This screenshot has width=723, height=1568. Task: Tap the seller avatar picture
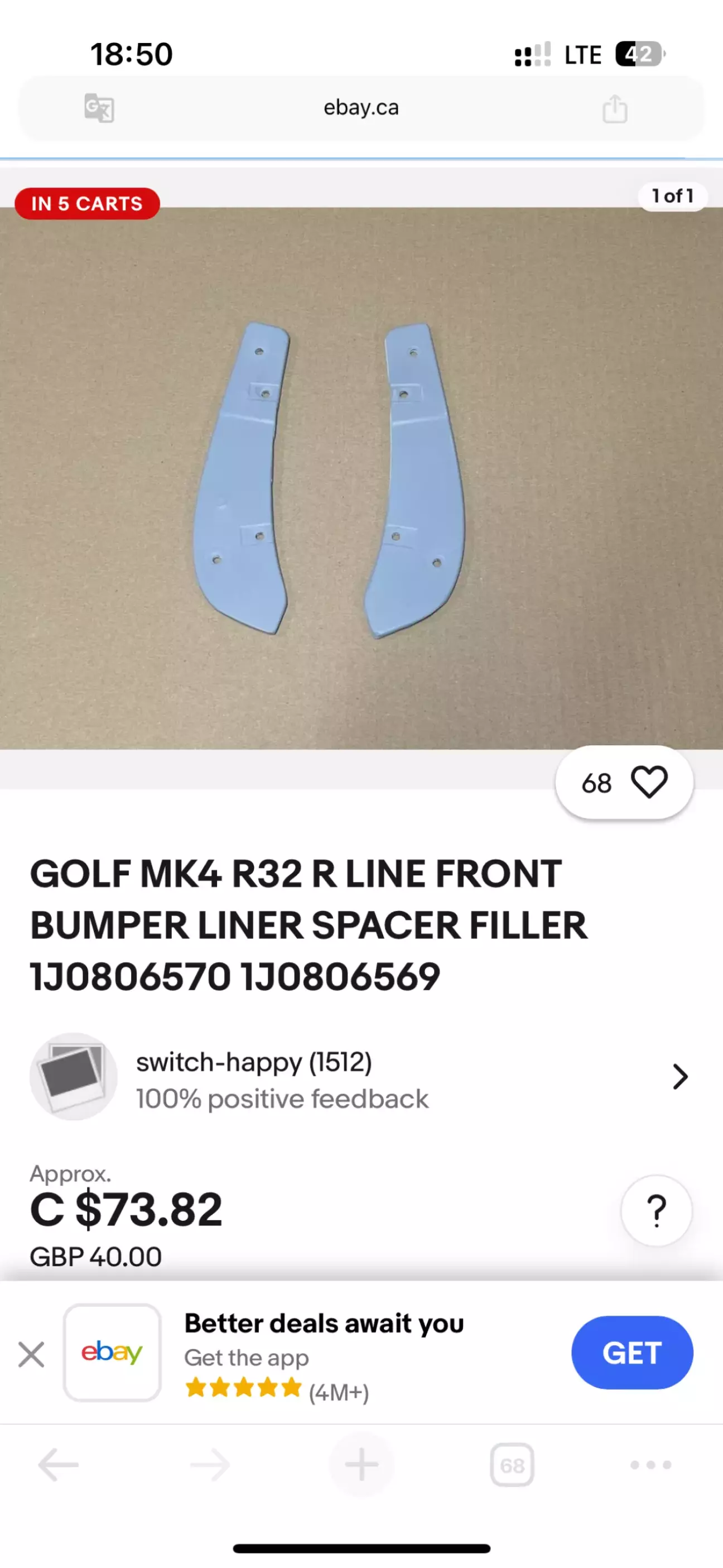[74, 1076]
